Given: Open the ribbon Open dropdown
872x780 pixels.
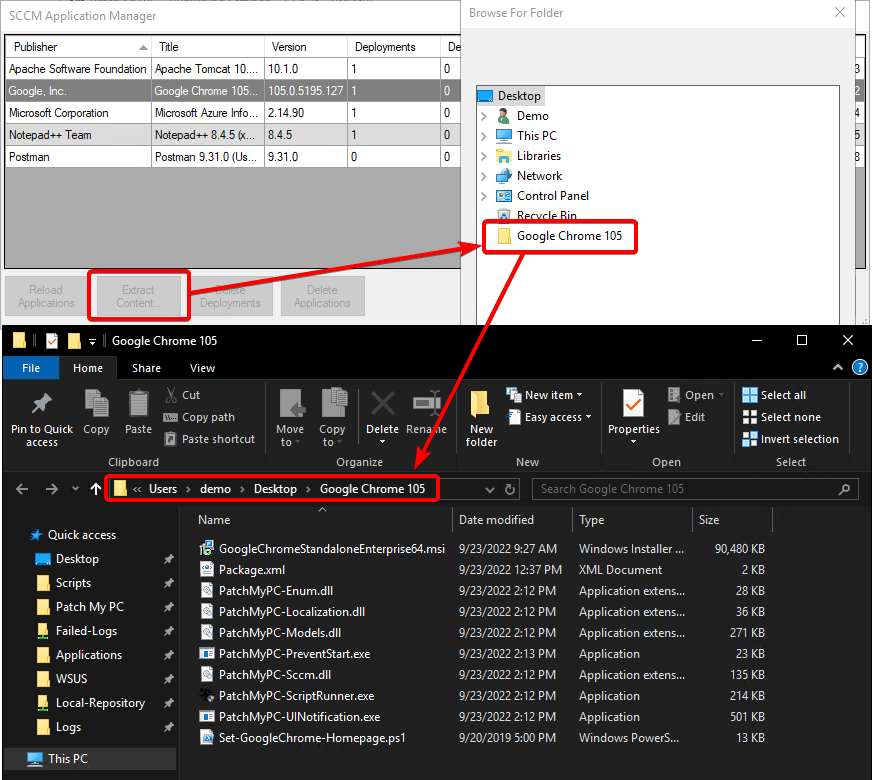Looking at the screenshot, I should click(696, 395).
